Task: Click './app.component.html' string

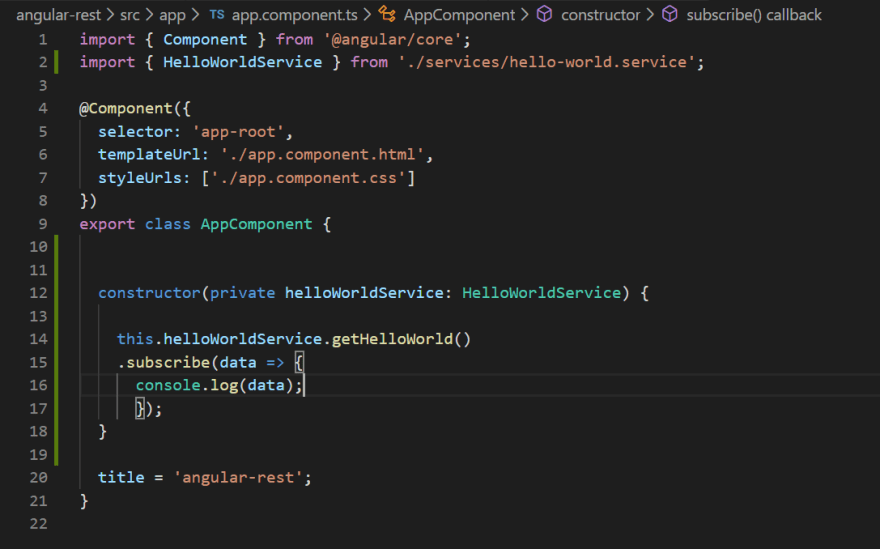Action: tap(322, 154)
